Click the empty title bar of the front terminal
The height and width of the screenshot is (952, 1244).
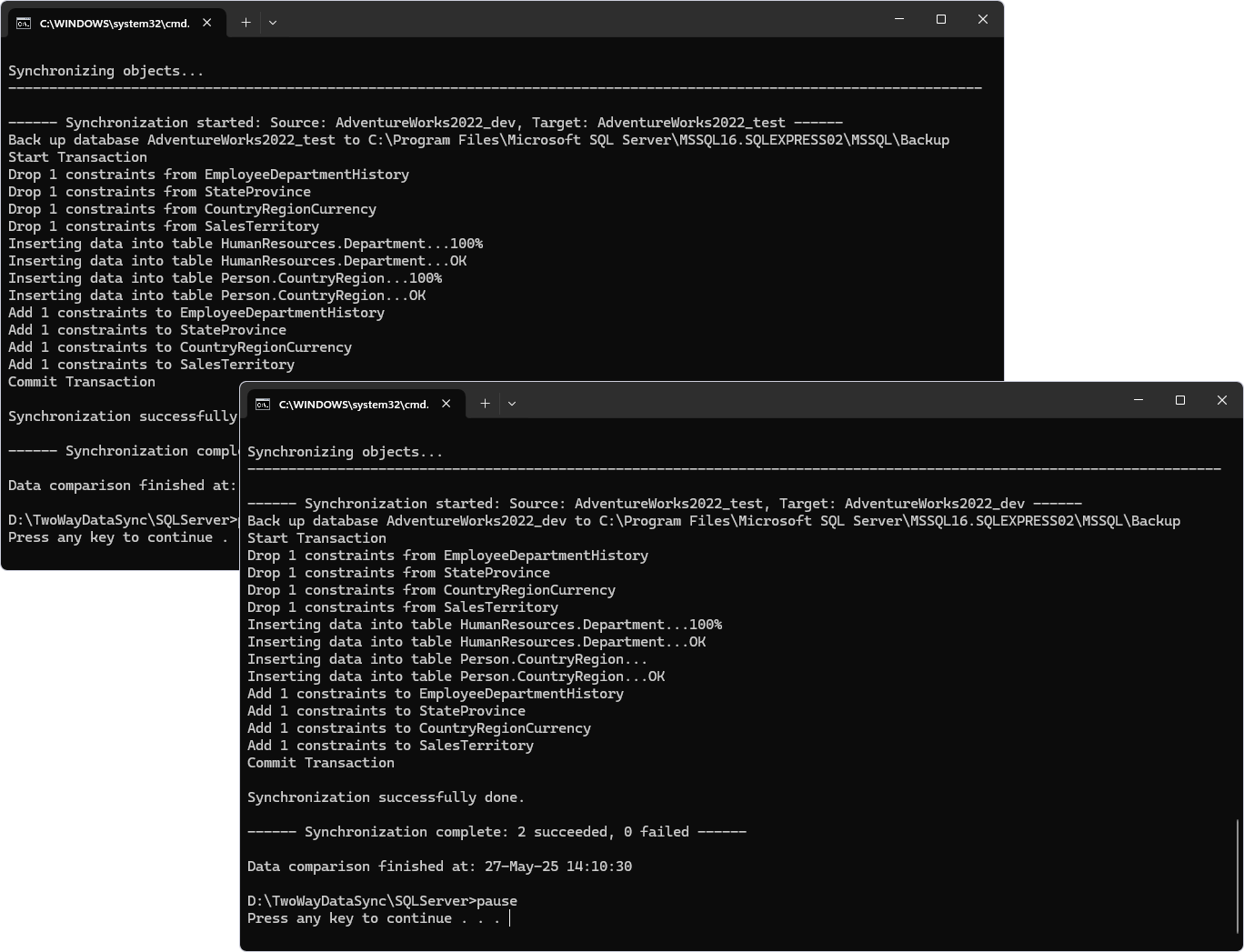pyautogui.click(x=818, y=401)
